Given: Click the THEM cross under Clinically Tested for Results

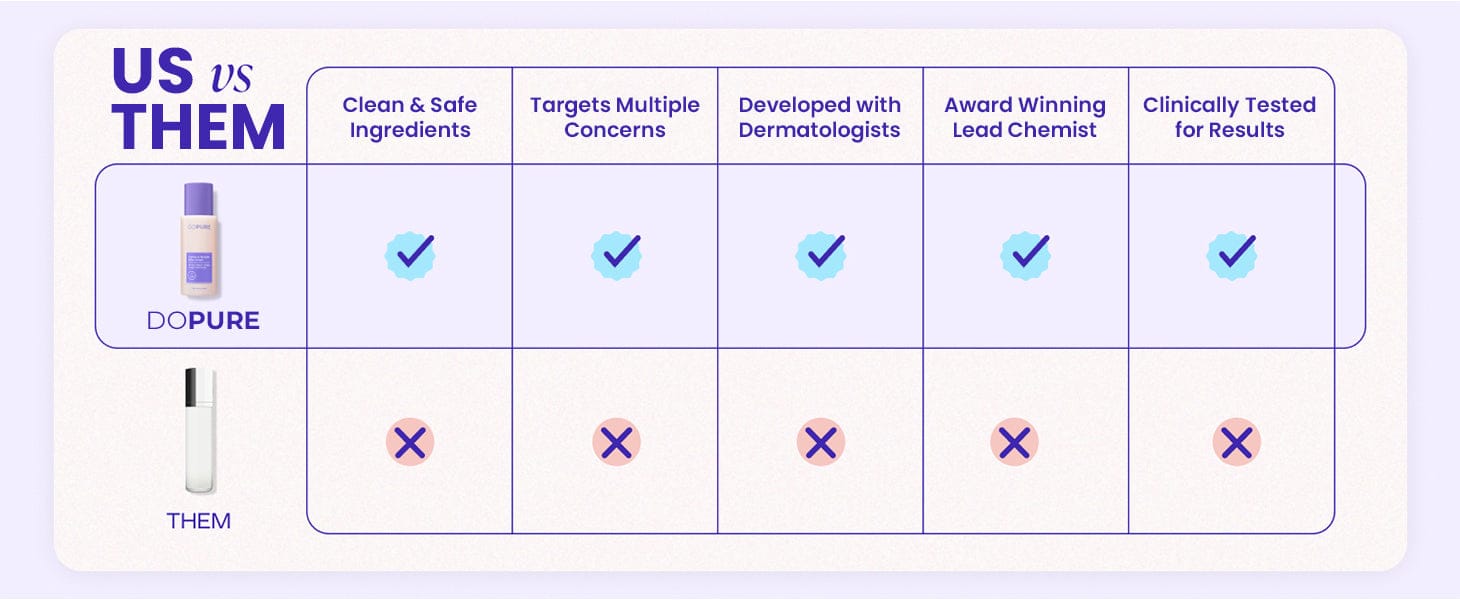Looking at the screenshot, I should pyautogui.click(x=1237, y=442).
